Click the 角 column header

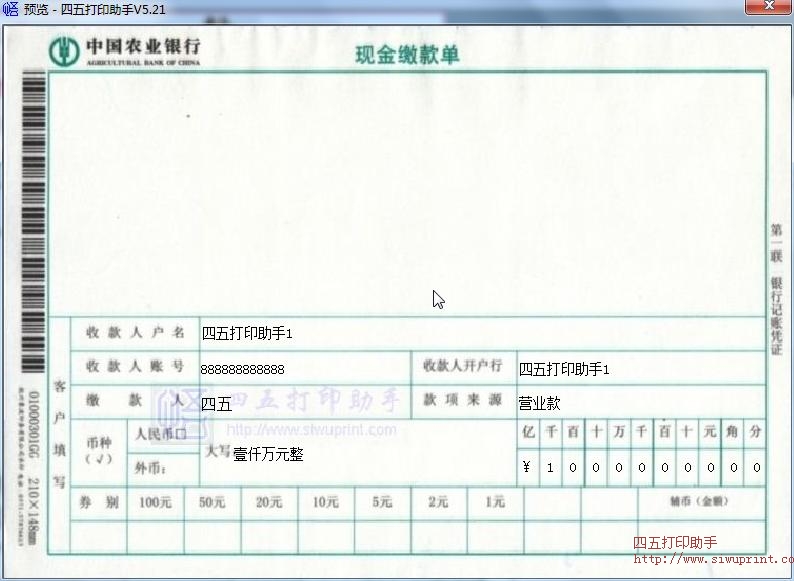point(732,432)
